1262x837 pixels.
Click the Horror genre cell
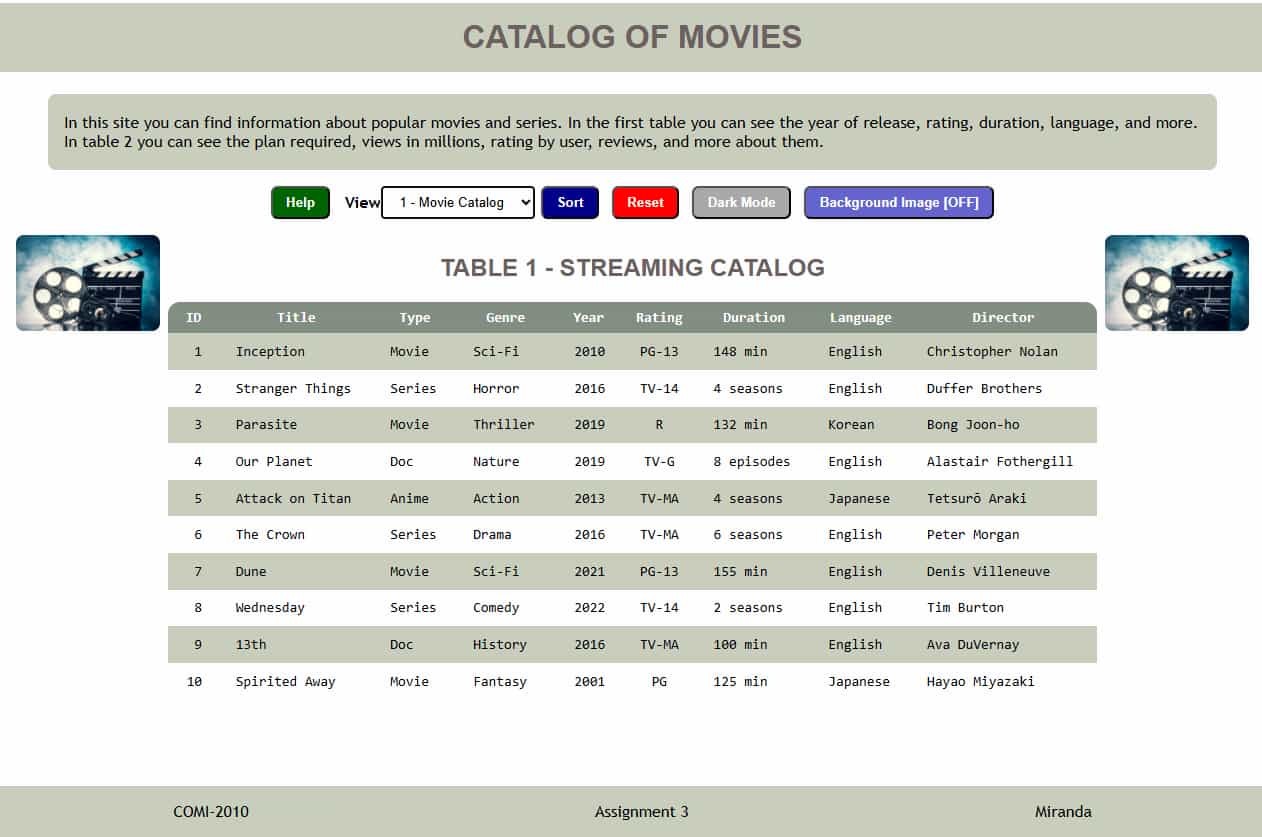coord(496,388)
